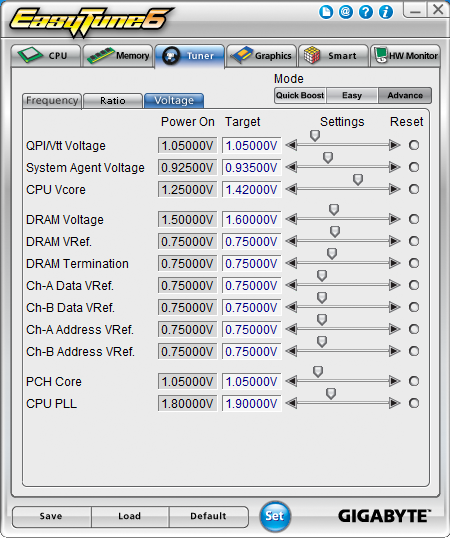450x538 pixels.
Task: Open the question mark help icon
Action: [x=366, y=12]
